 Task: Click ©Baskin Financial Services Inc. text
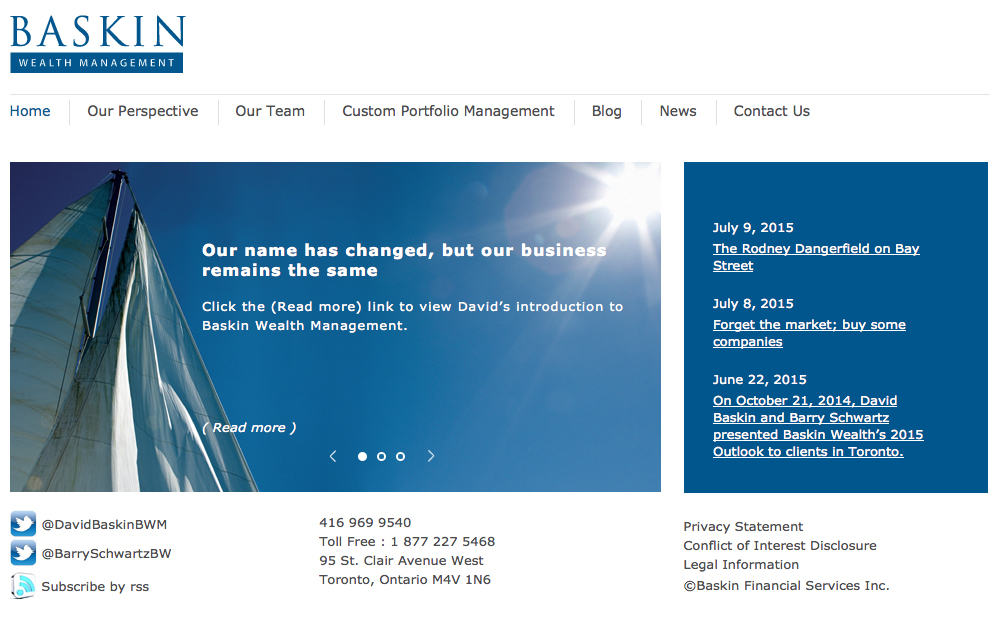tap(786, 585)
